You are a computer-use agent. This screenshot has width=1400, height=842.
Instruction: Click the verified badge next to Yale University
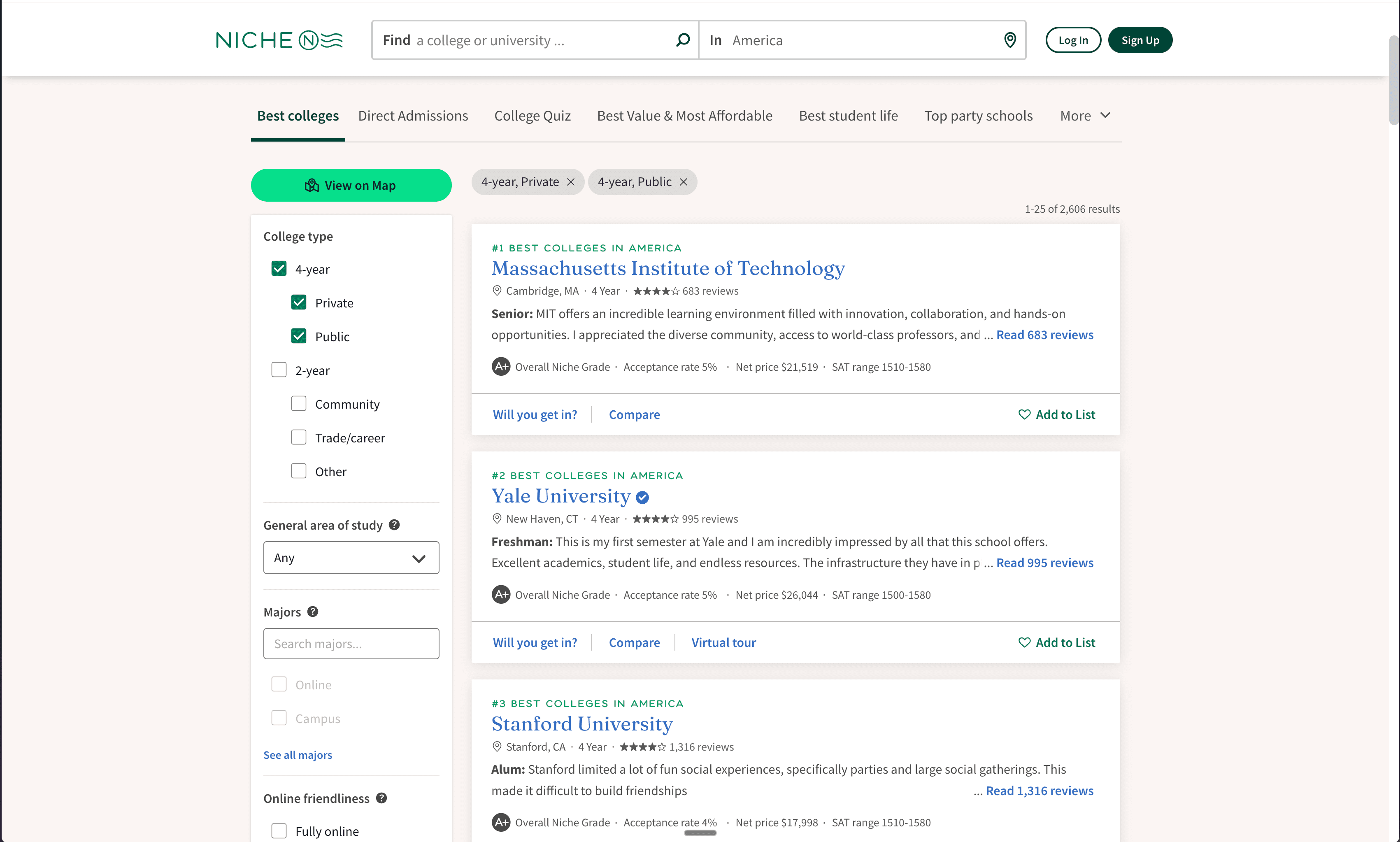click(x=642, y=497)
